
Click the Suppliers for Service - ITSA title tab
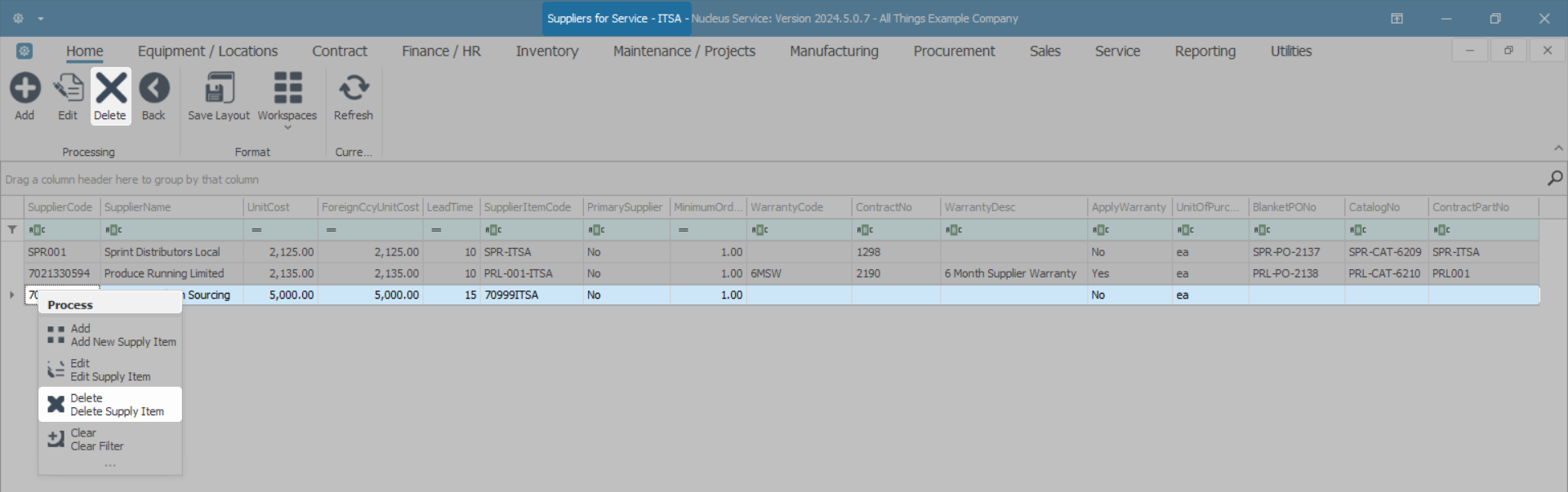617,18
